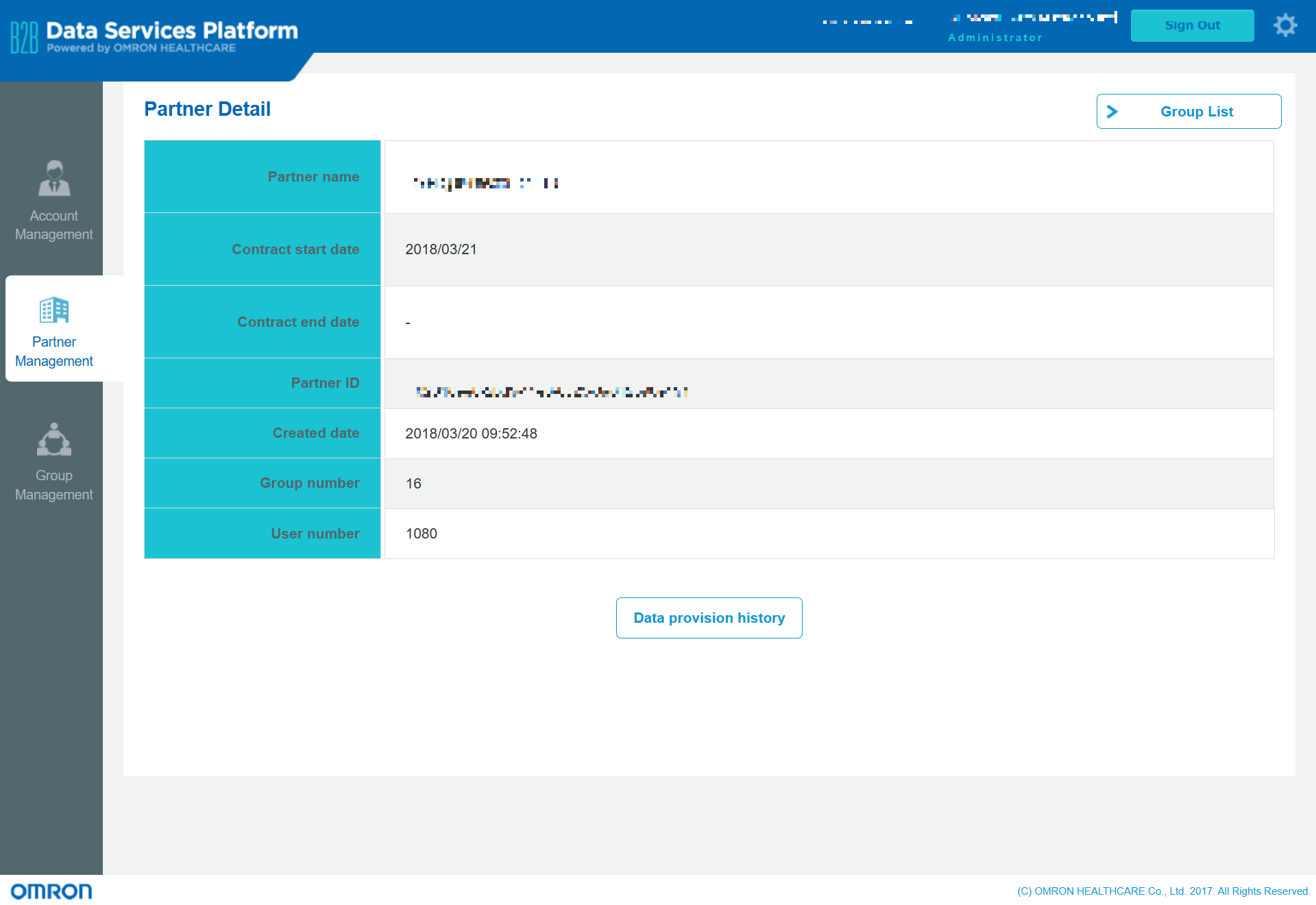Click the Partner ID value
Image resolution: width=1316 pixels, height=905 pixels.
552,392
